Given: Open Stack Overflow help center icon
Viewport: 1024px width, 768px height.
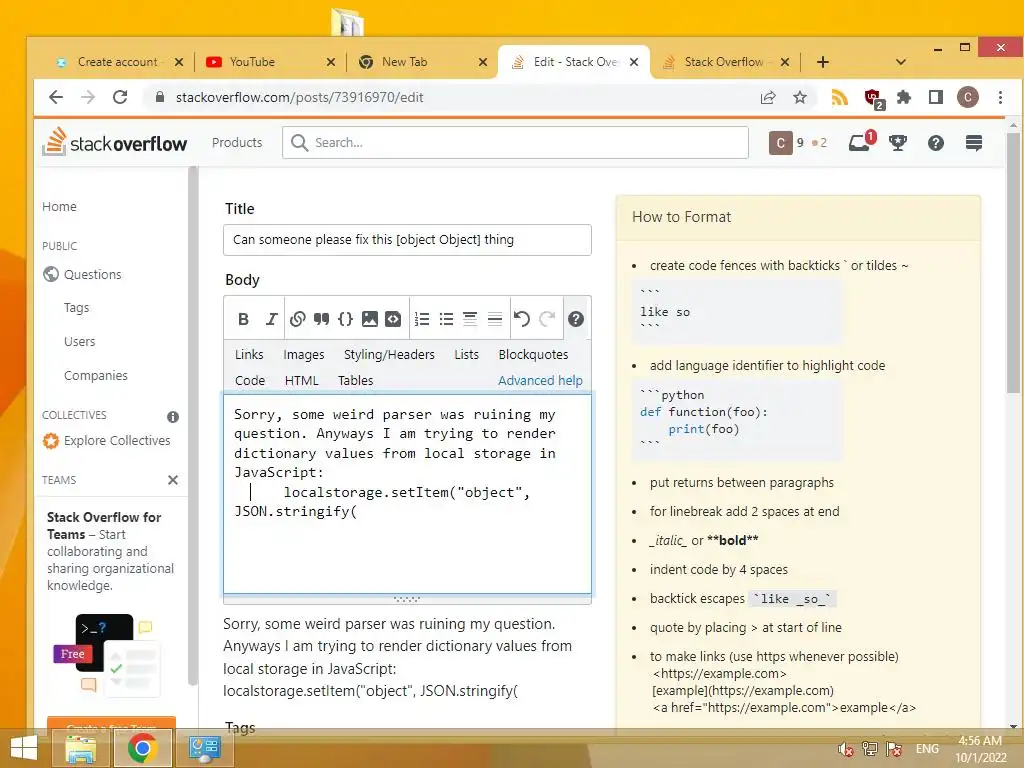Looking at the screenshot, I should (936, 142).
